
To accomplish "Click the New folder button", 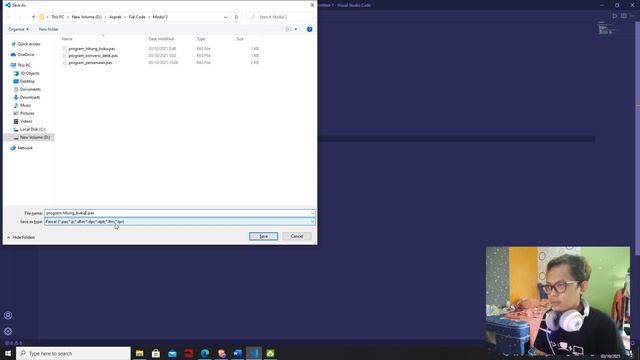I will click(x=49, y=29).
